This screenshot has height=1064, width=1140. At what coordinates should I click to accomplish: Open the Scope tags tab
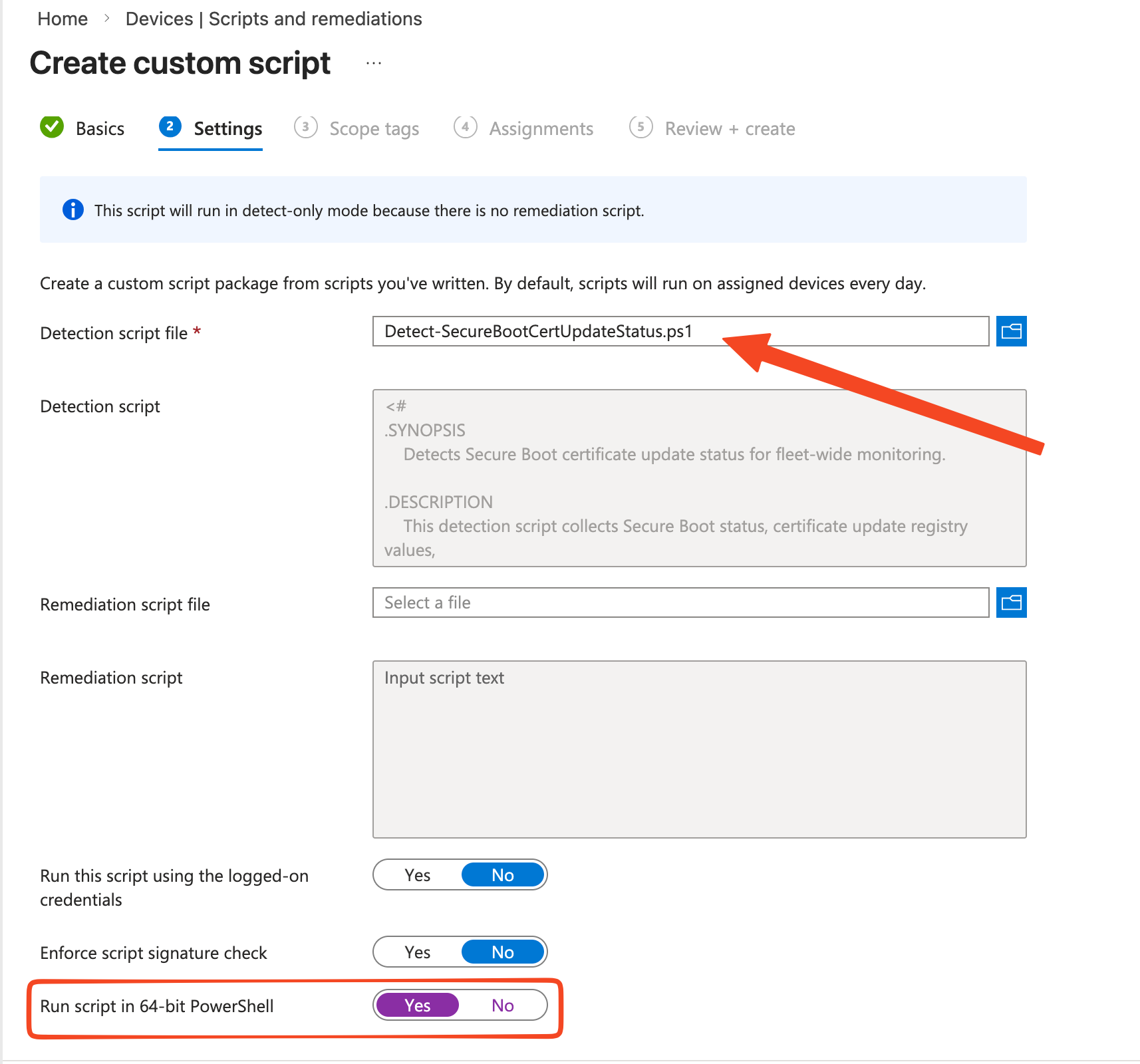coord(374,128)
